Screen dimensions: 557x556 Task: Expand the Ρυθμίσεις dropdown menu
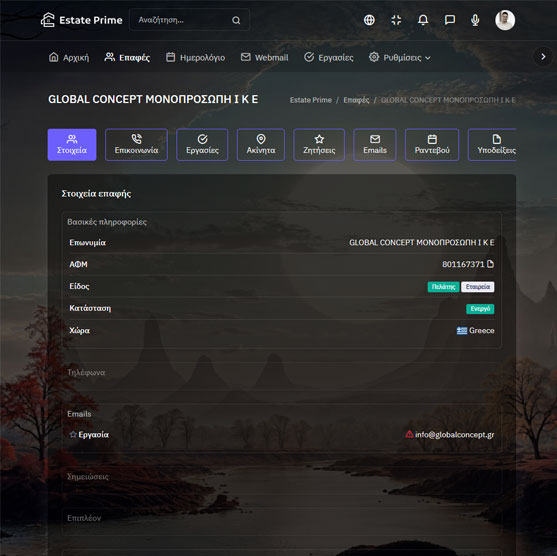point(400,57)
